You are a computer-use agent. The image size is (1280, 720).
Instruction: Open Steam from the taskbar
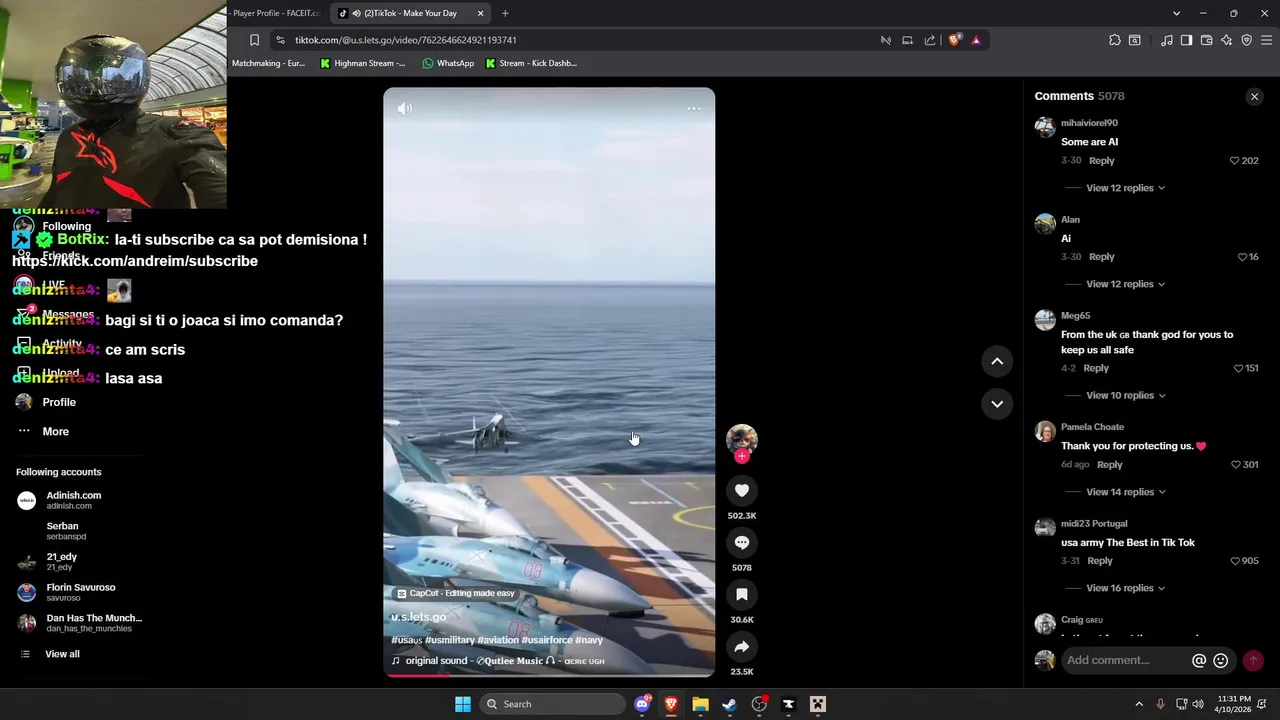(x=729, y=704)
